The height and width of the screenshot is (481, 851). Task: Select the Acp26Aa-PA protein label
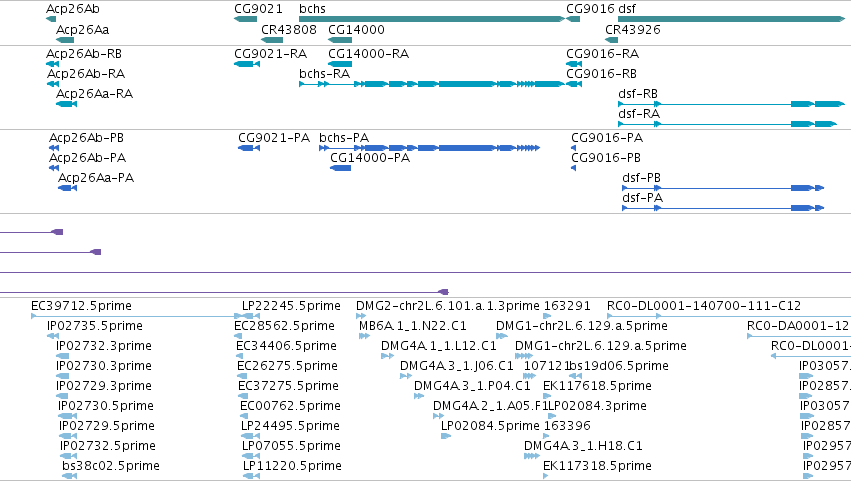(x=96, y=178)
